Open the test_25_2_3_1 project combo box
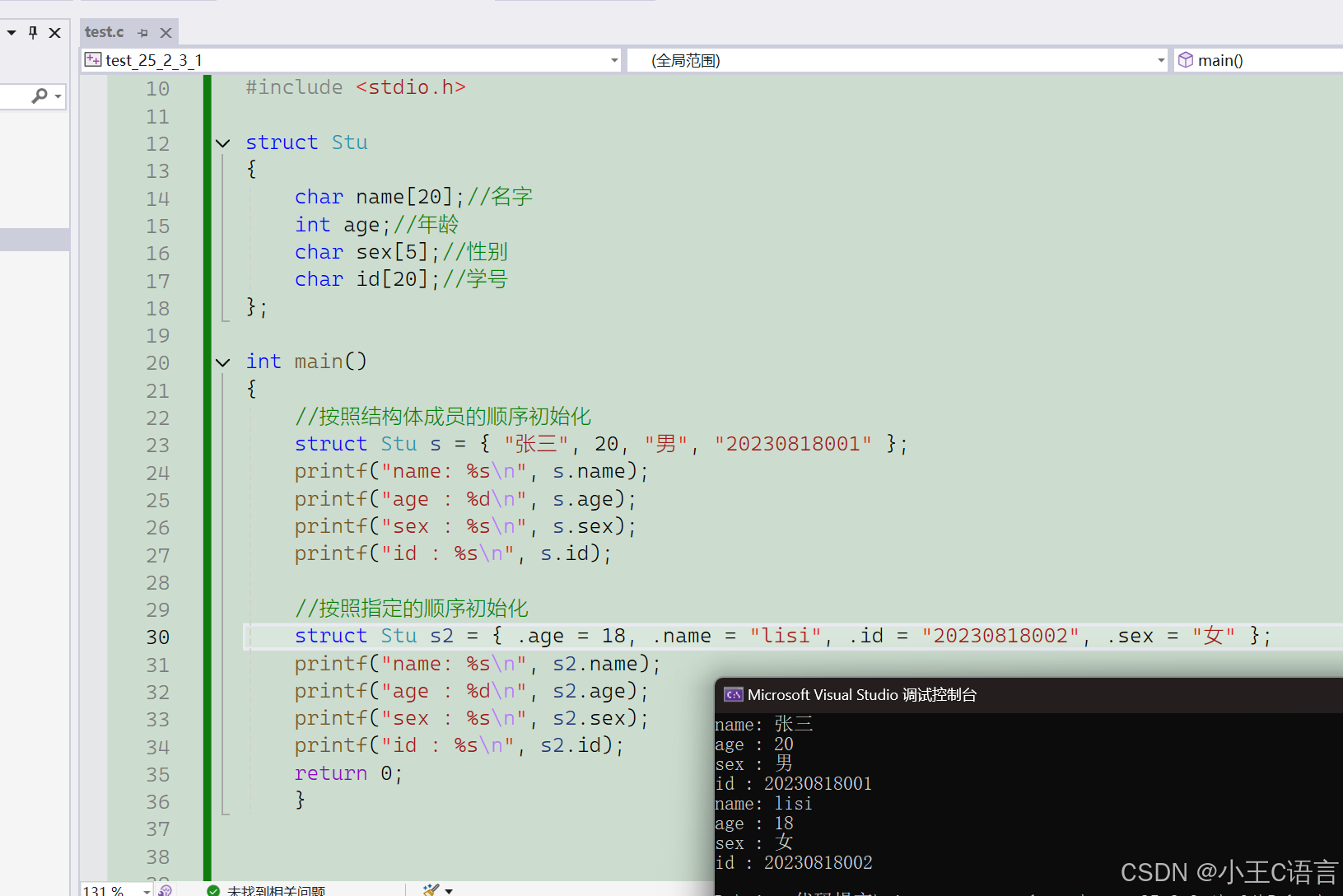Screen dimensions: 1343x896 click(352, 60)
